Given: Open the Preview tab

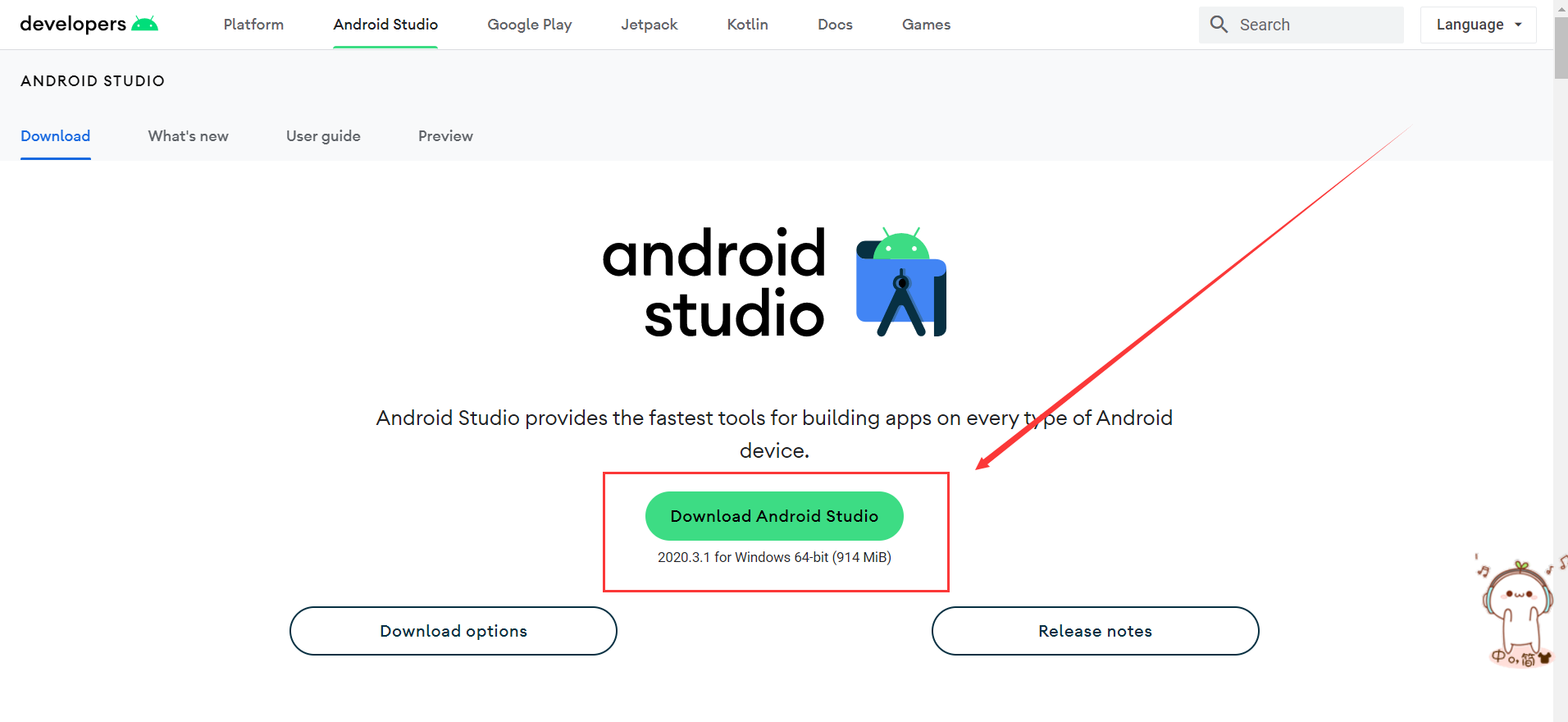Looking at the screenshot, I should pos(445,136).
